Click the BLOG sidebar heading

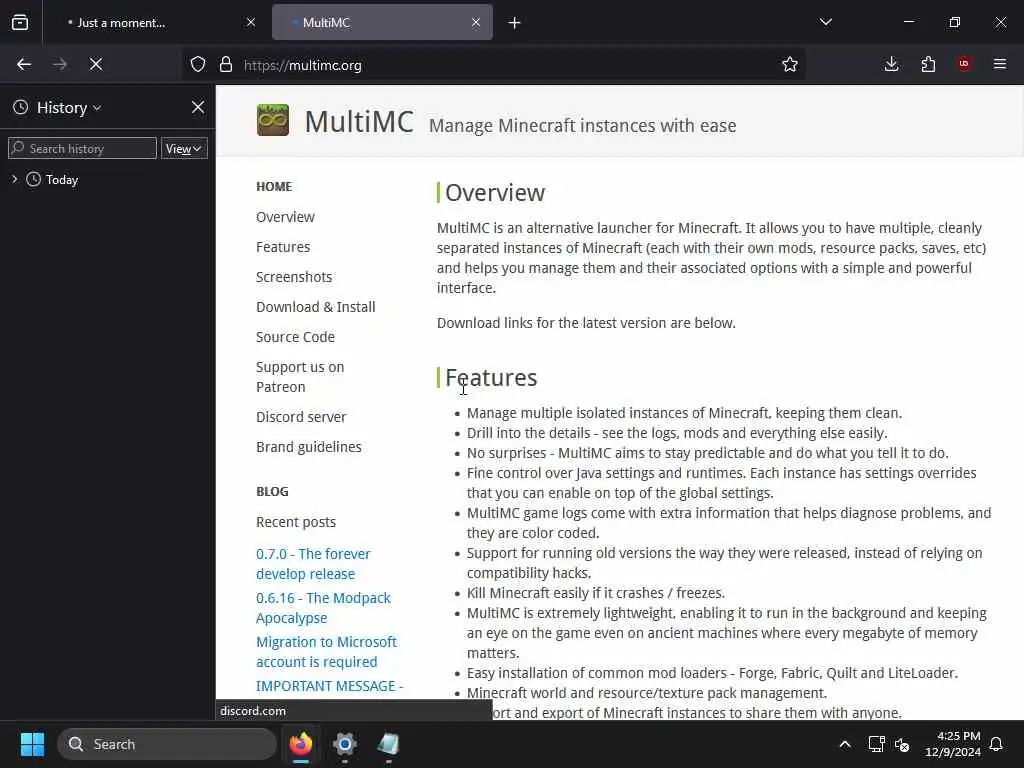pyautogui.click(x=272, y=492)
